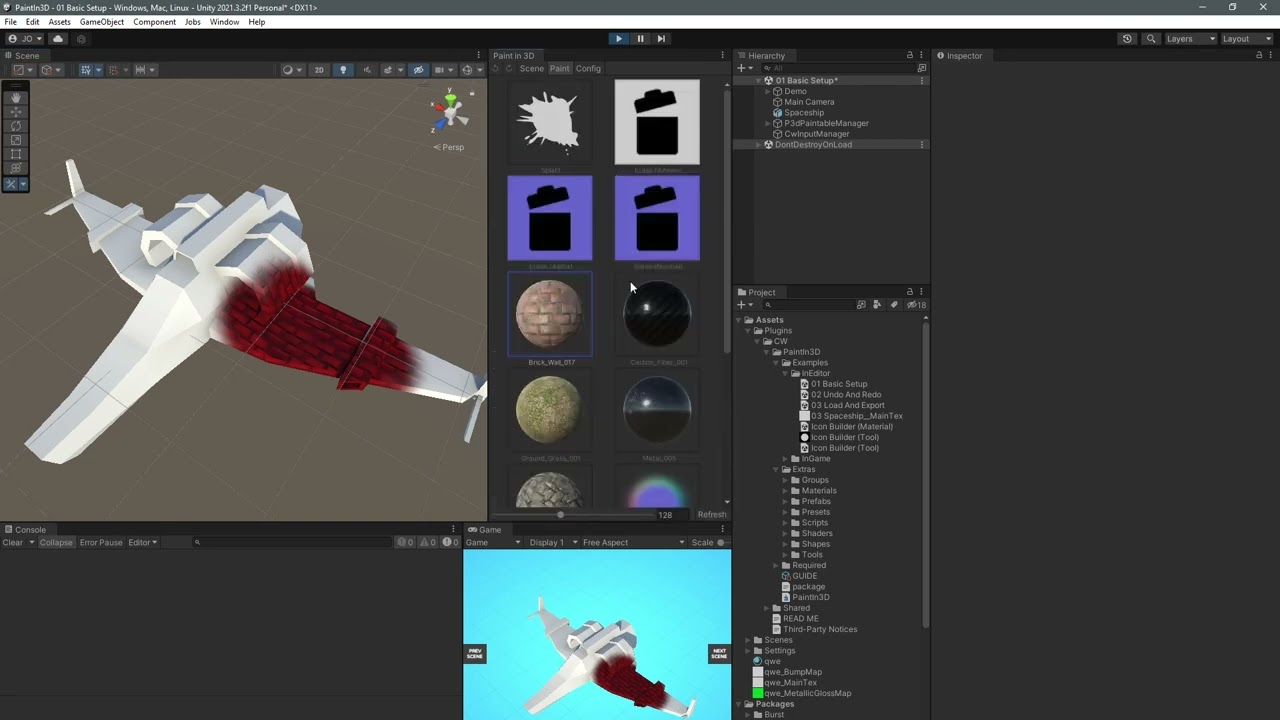
Task: Toggle scene lighting bulb
Action: tap(343, 70)
